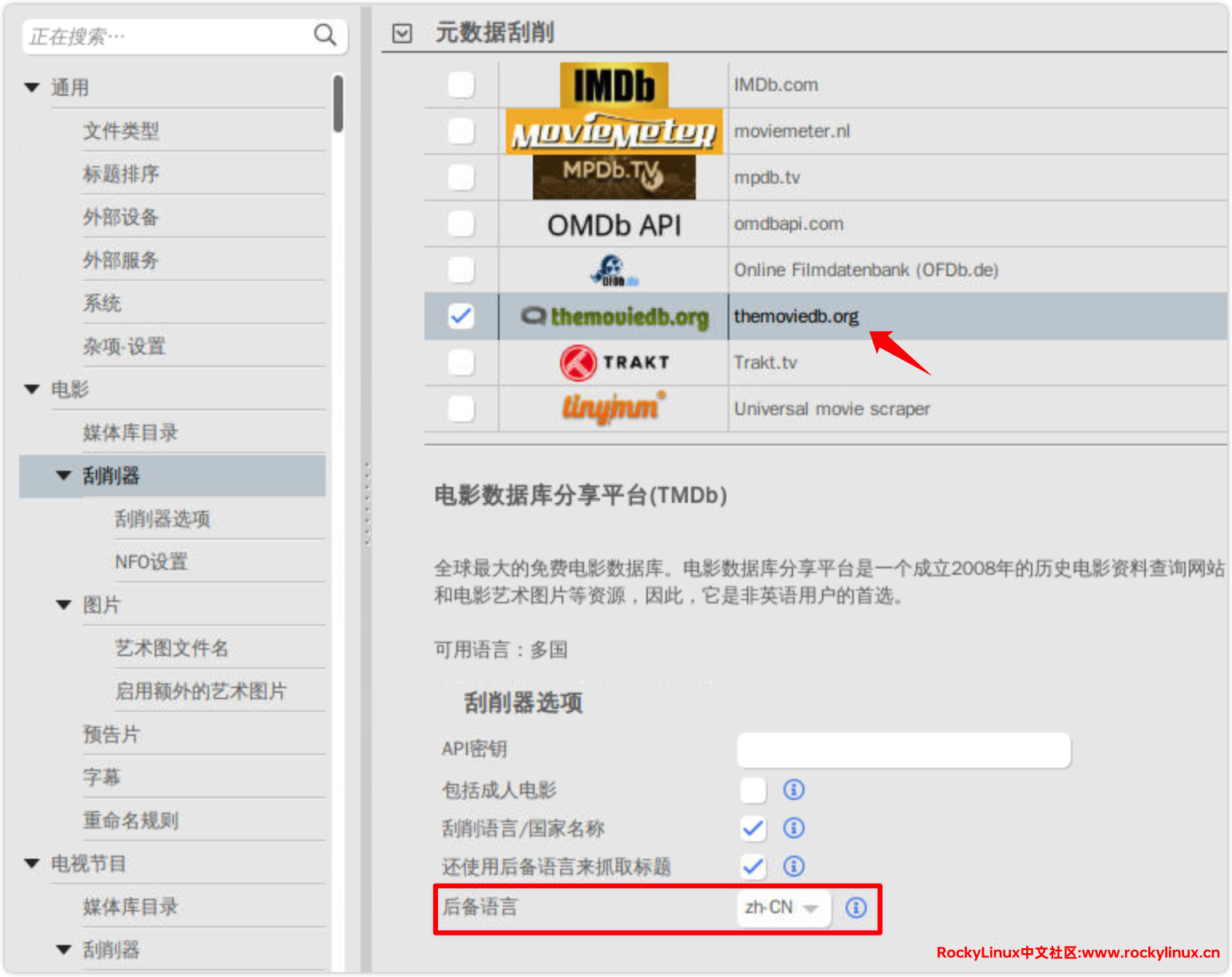Toggle the 包括成人电影 checkbox
Viewport: 1232px width, 977px height.
[752, 789]
